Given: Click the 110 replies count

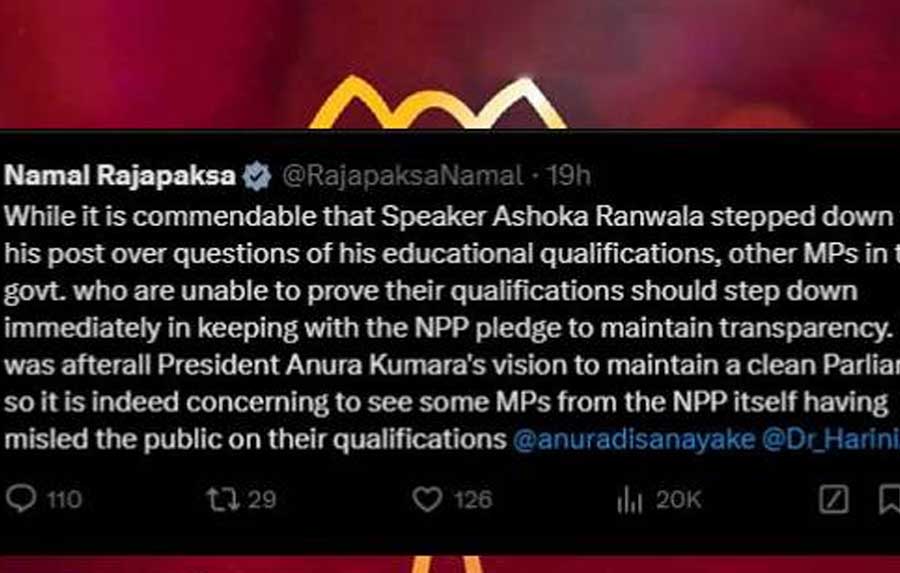Looking at the screenshot, I should 64,500.
